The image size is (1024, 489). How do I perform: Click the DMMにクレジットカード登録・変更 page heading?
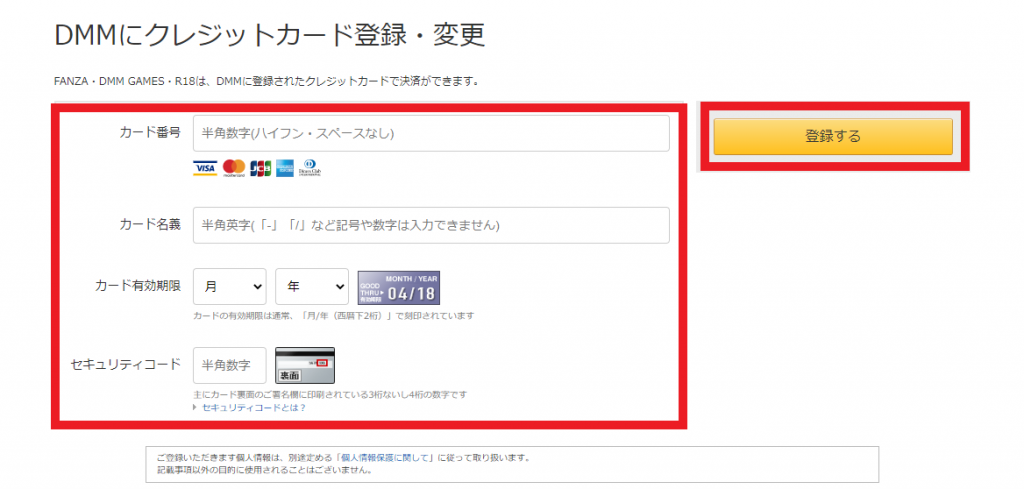click(269, 36)
